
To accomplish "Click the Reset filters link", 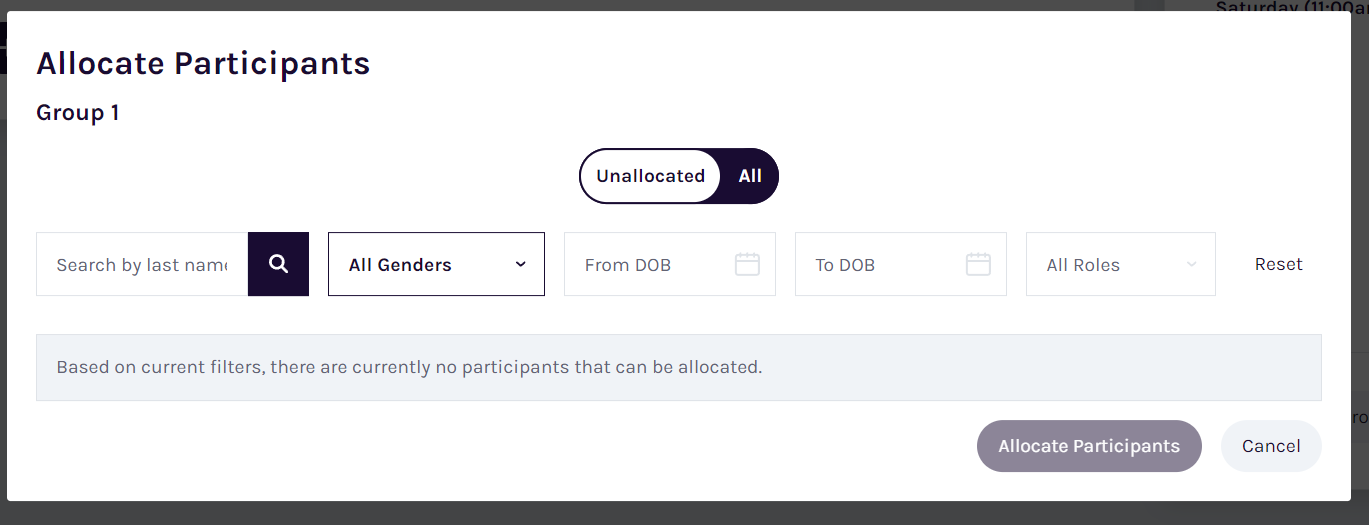I will tap(1279, 264).
